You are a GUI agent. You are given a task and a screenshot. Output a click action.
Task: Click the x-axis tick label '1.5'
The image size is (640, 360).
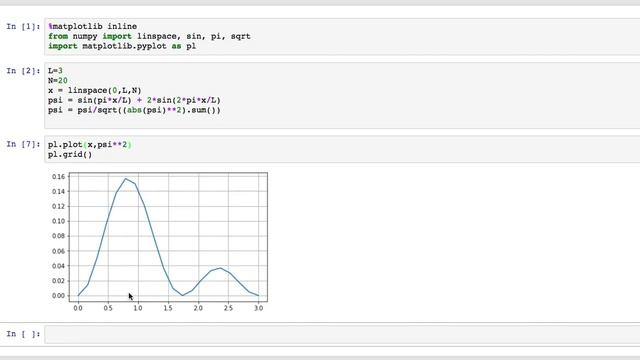pyautogui.click(x=168, y=308)
